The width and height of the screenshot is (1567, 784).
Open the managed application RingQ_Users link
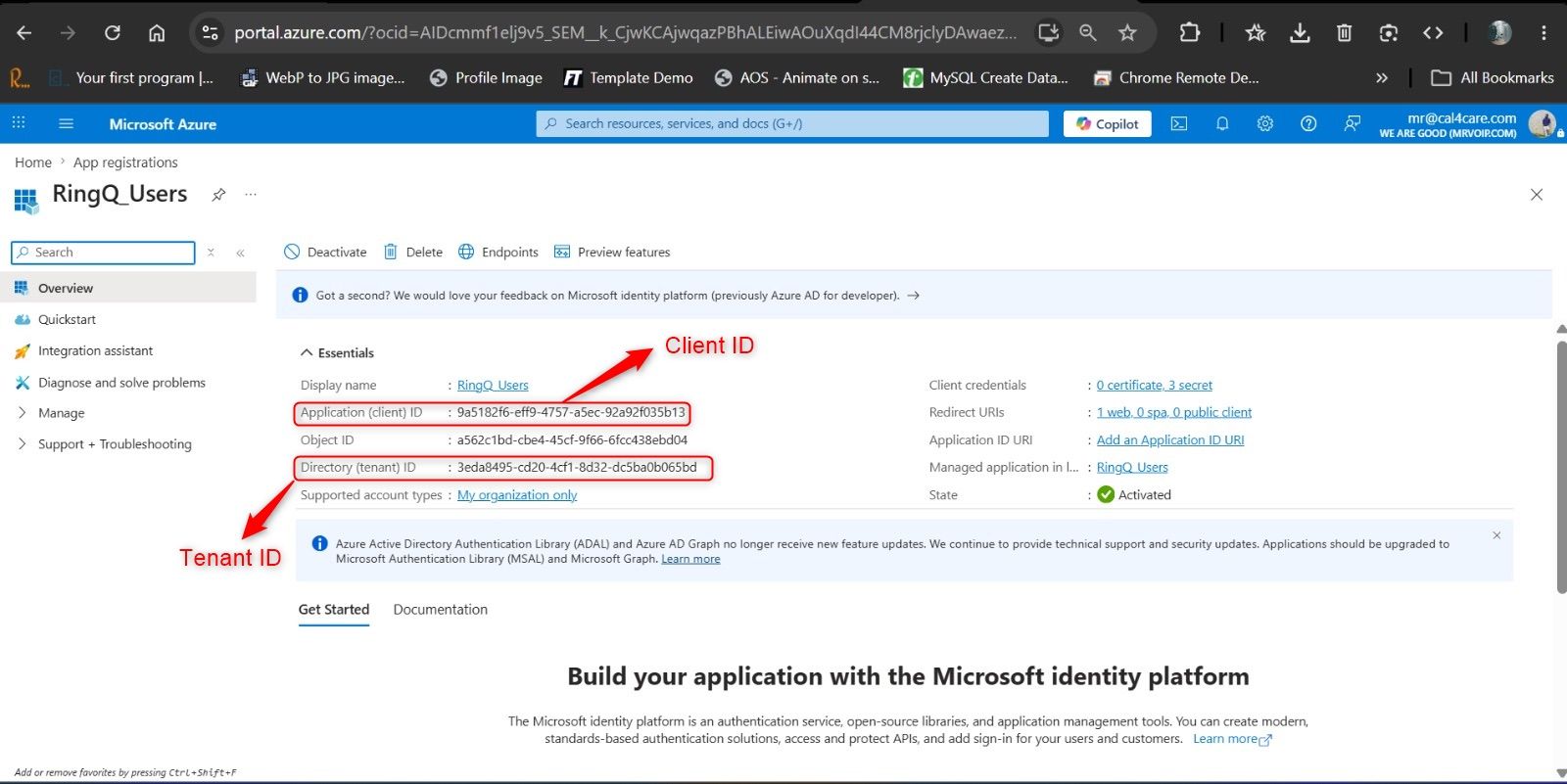click(1132, 468)
